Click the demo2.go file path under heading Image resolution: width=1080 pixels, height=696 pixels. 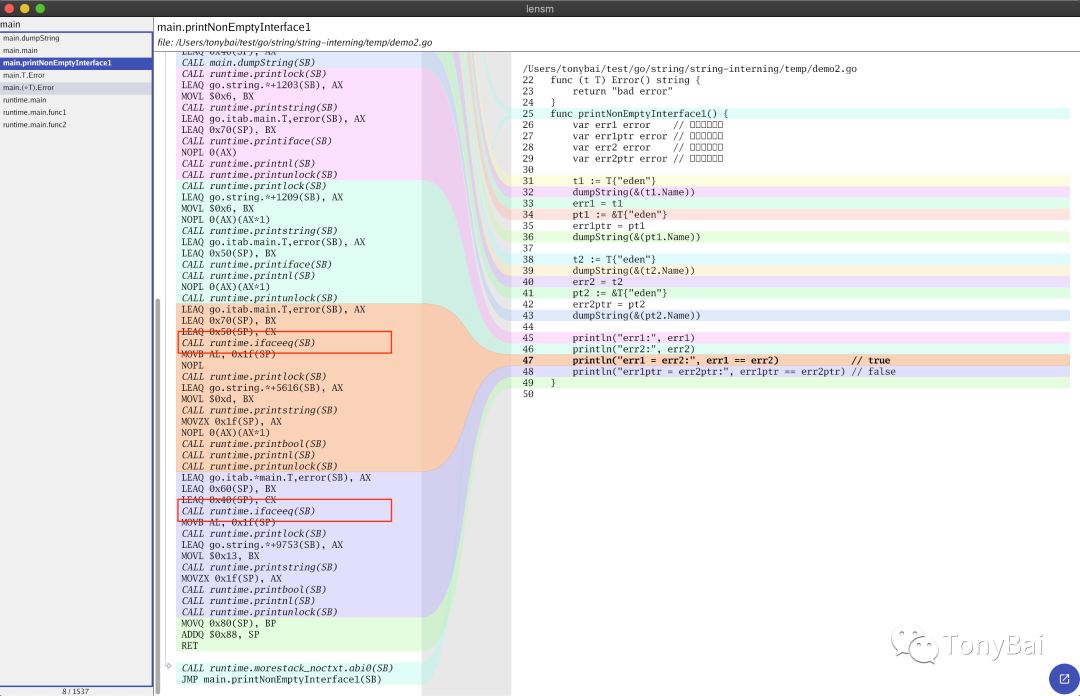click(x=295, y=42)
